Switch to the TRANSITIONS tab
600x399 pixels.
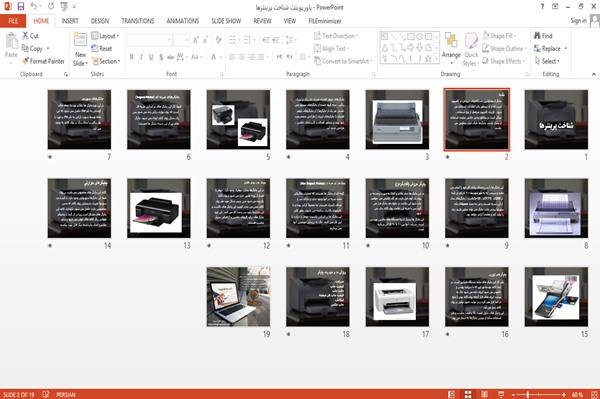tap(138, 21)
